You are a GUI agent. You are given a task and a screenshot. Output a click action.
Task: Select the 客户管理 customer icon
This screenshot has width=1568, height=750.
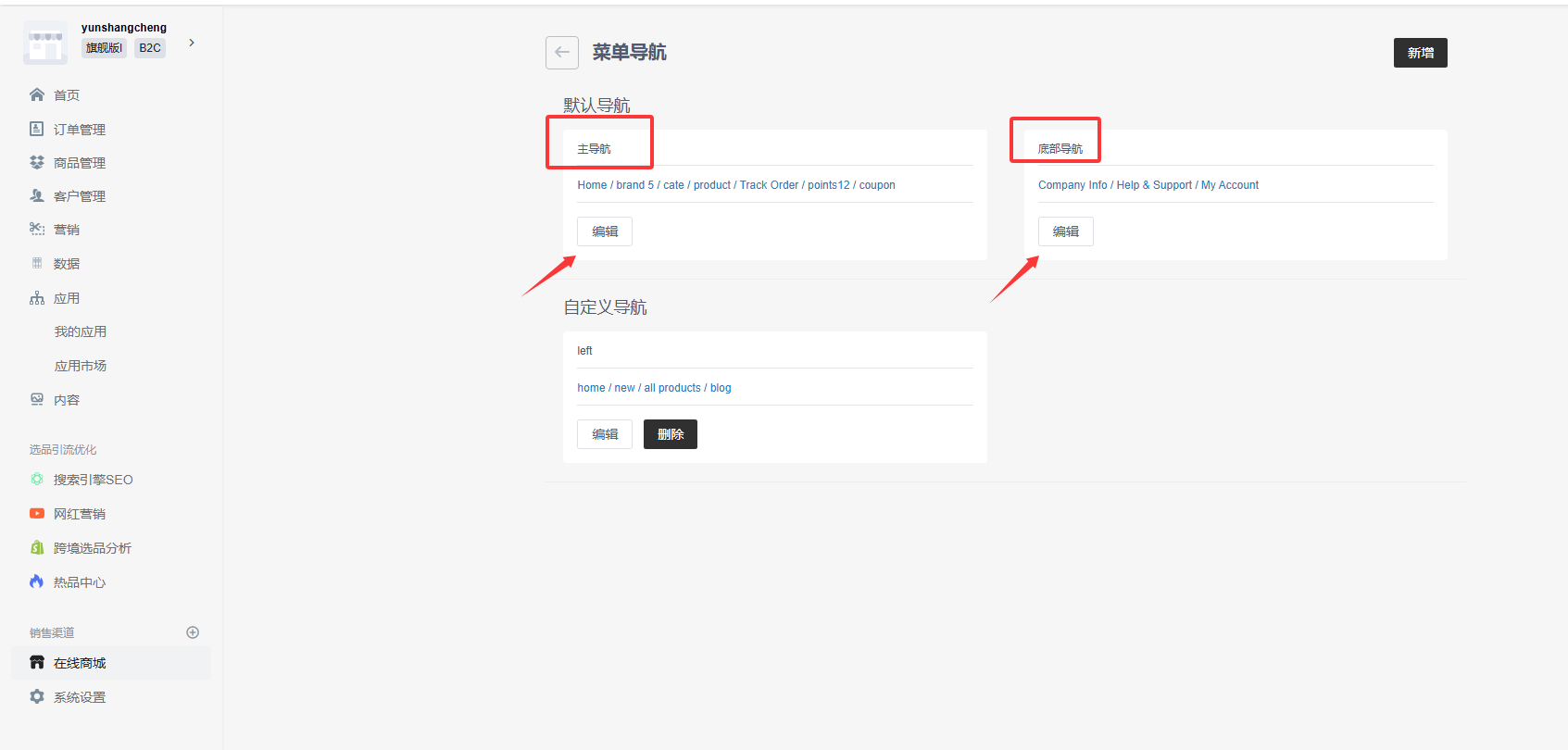pos(37,195)
